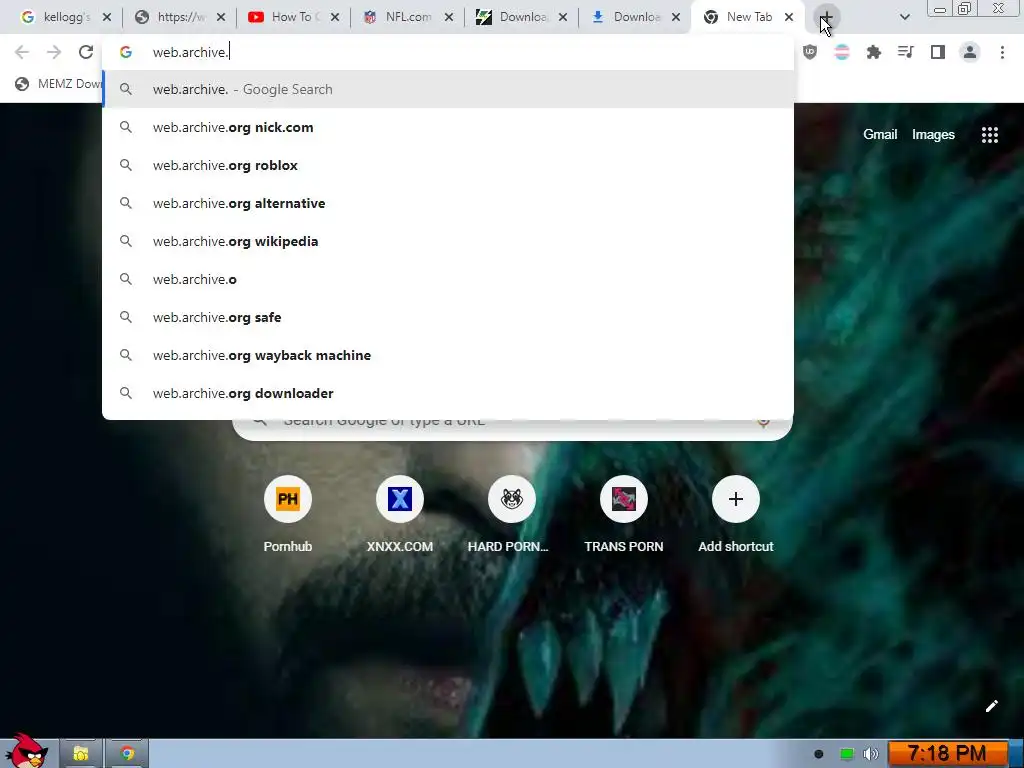The width and height of the screenshot is (1024, 768).
Task: Select suggestion 'web.archive.org nick.com'
Action: click(x=448, y=127)
